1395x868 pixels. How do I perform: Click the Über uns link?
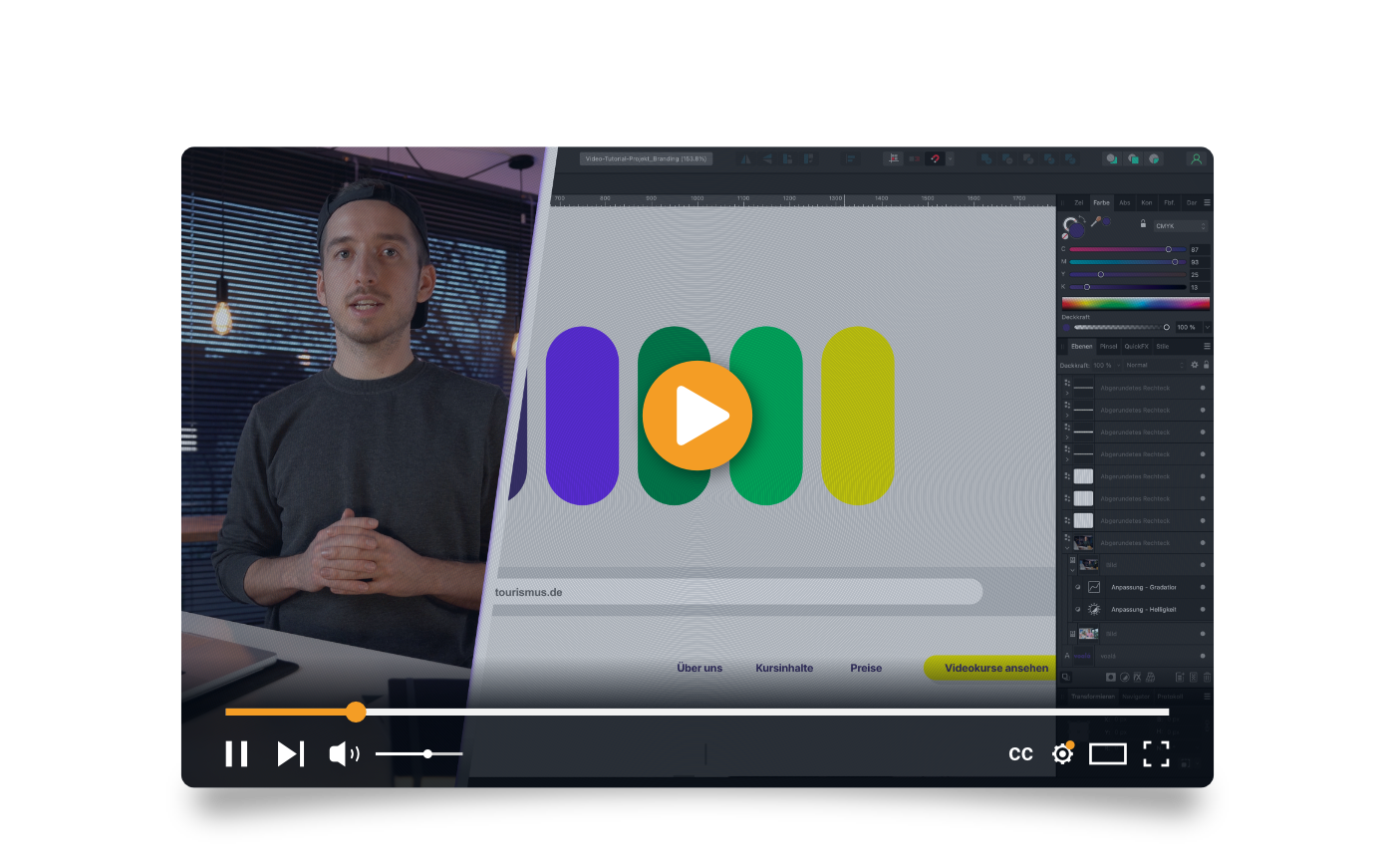coord(699,668)
